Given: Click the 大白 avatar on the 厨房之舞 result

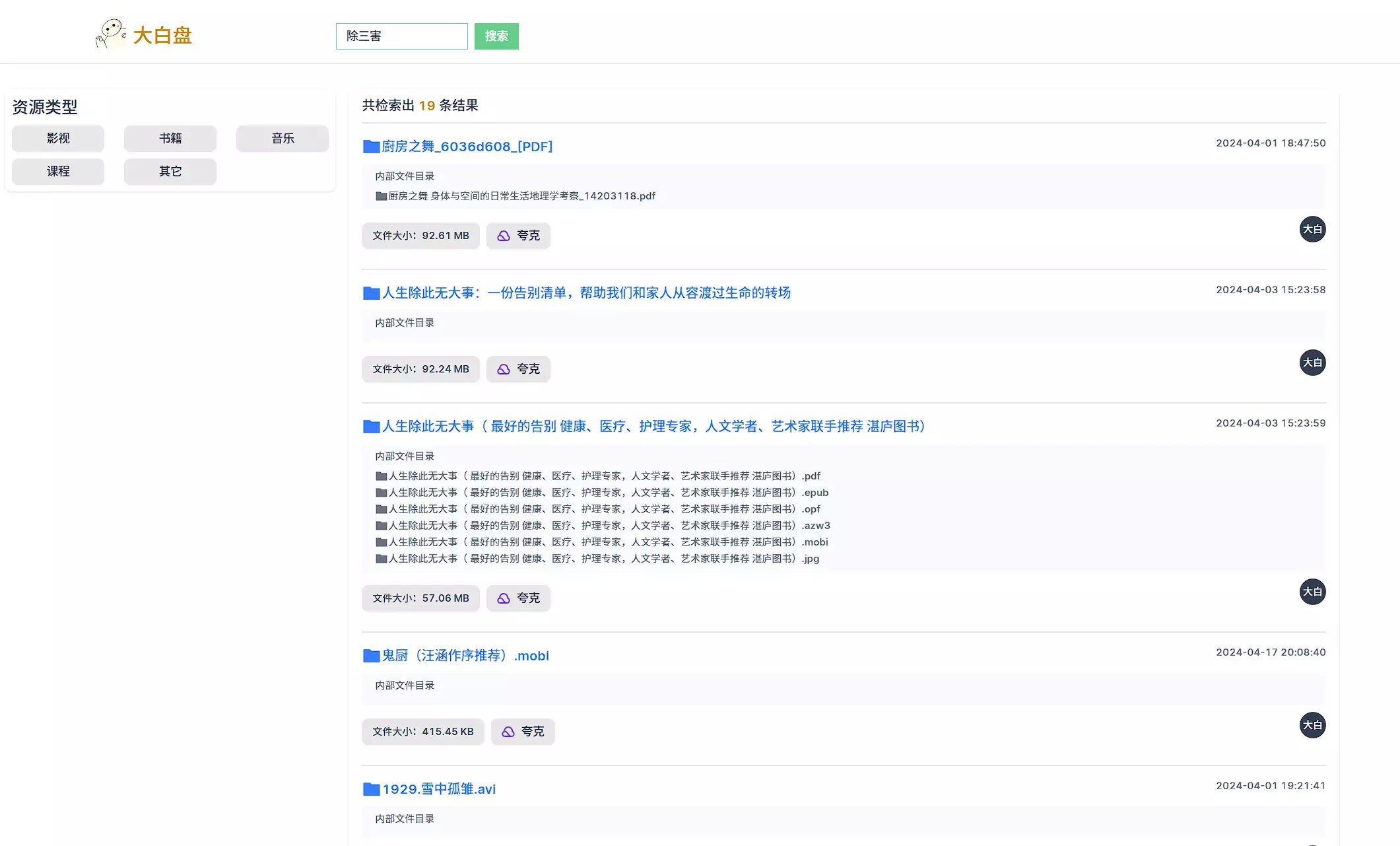Looking at the screenshot, I should pos(1312,229).
